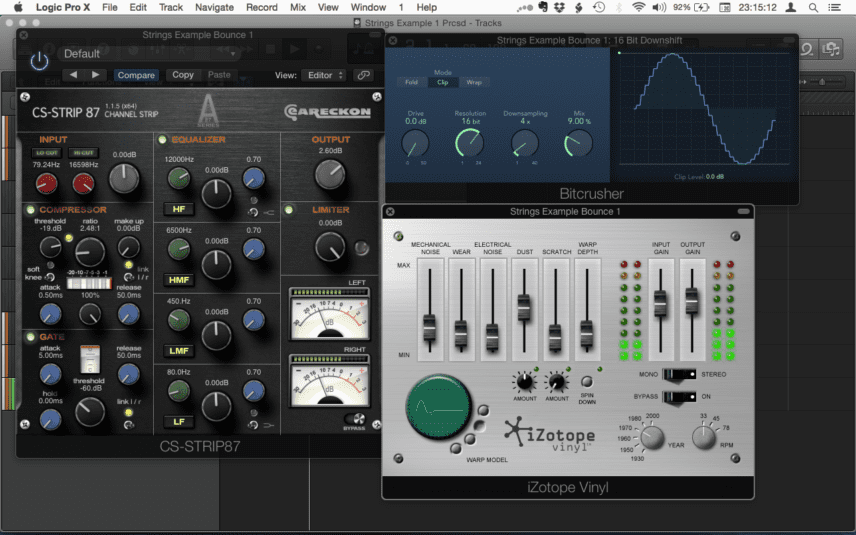Viewport: 856px width, 535px height.
Task: Open the Track menu
Action: coord(171,8)
